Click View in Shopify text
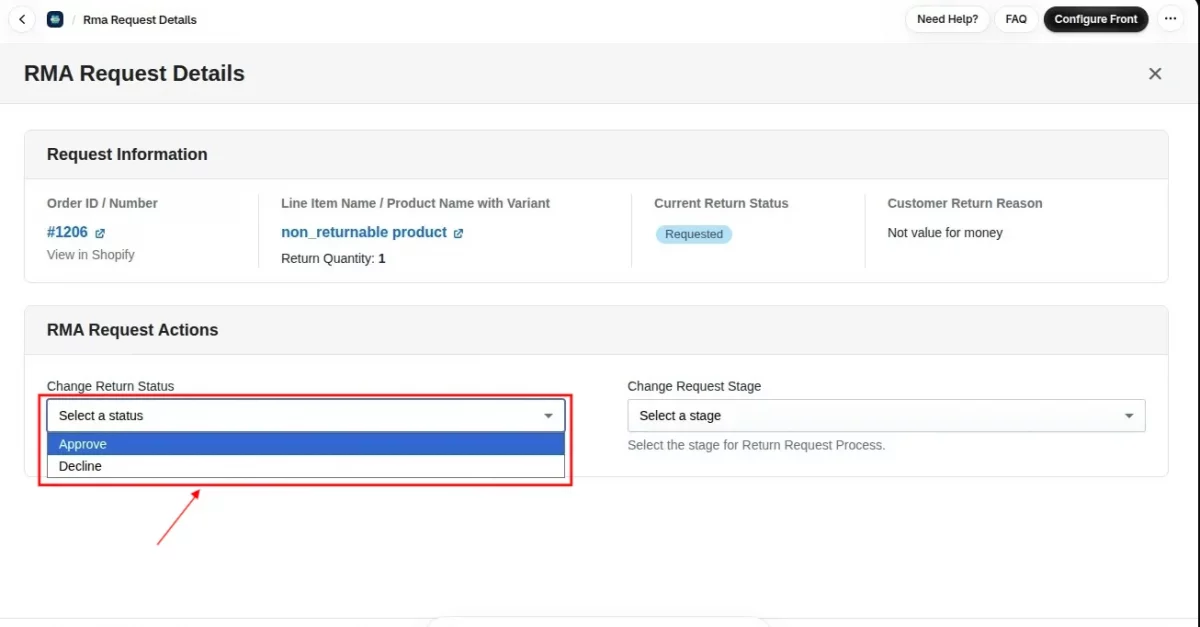 coord(91,255)
